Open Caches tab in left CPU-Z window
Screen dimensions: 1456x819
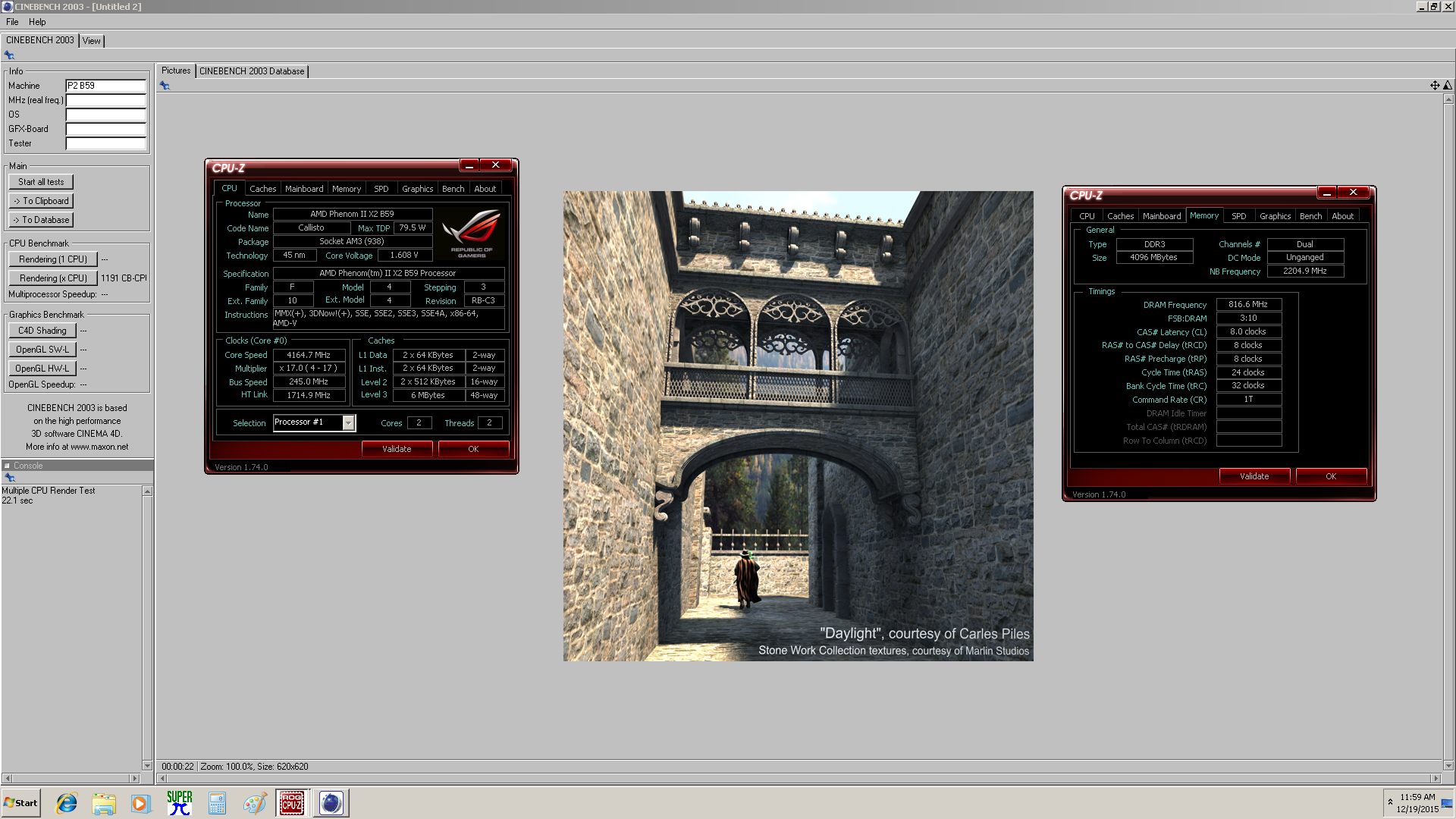tap(263, 189)
